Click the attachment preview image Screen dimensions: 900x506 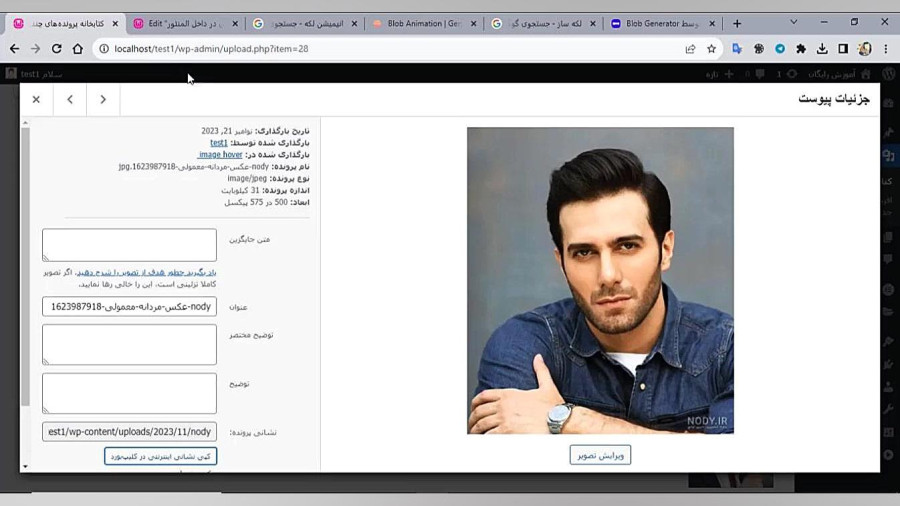(x=600, y=281)
